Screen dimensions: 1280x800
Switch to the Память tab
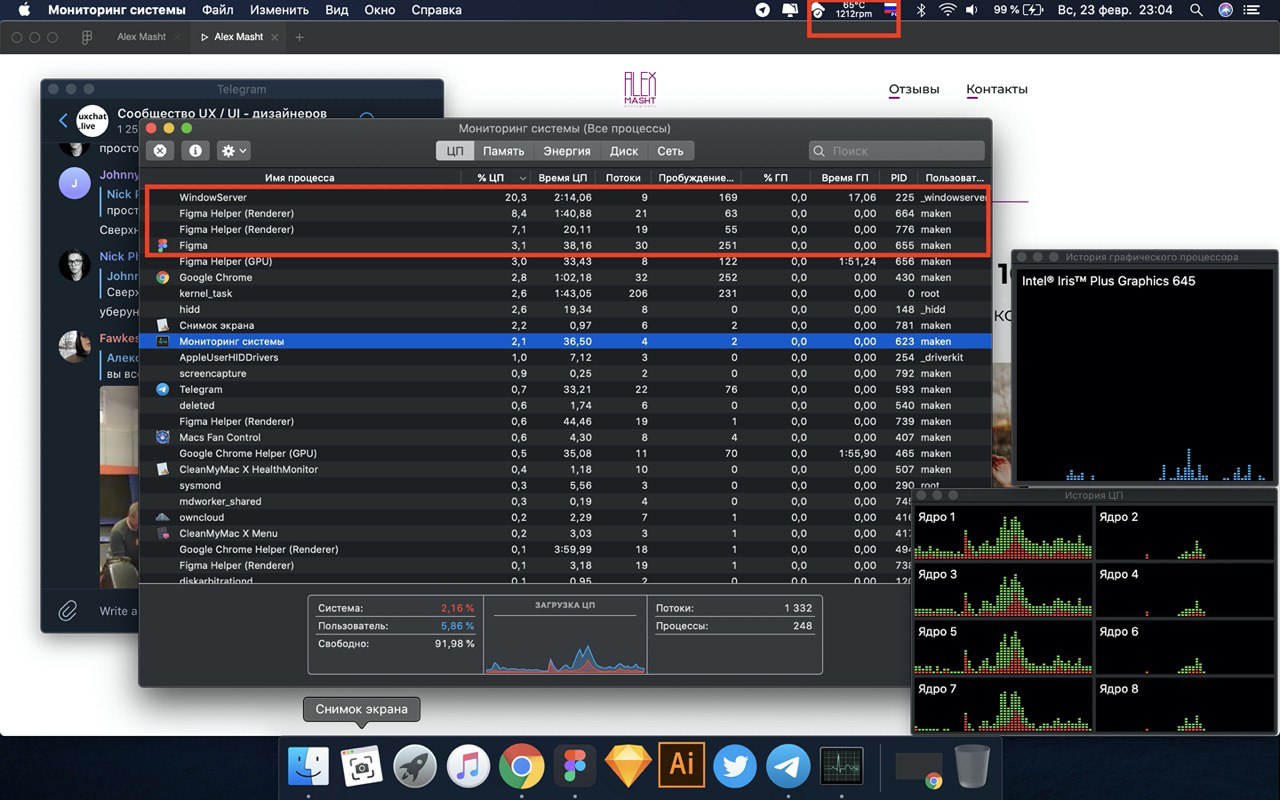504,151
